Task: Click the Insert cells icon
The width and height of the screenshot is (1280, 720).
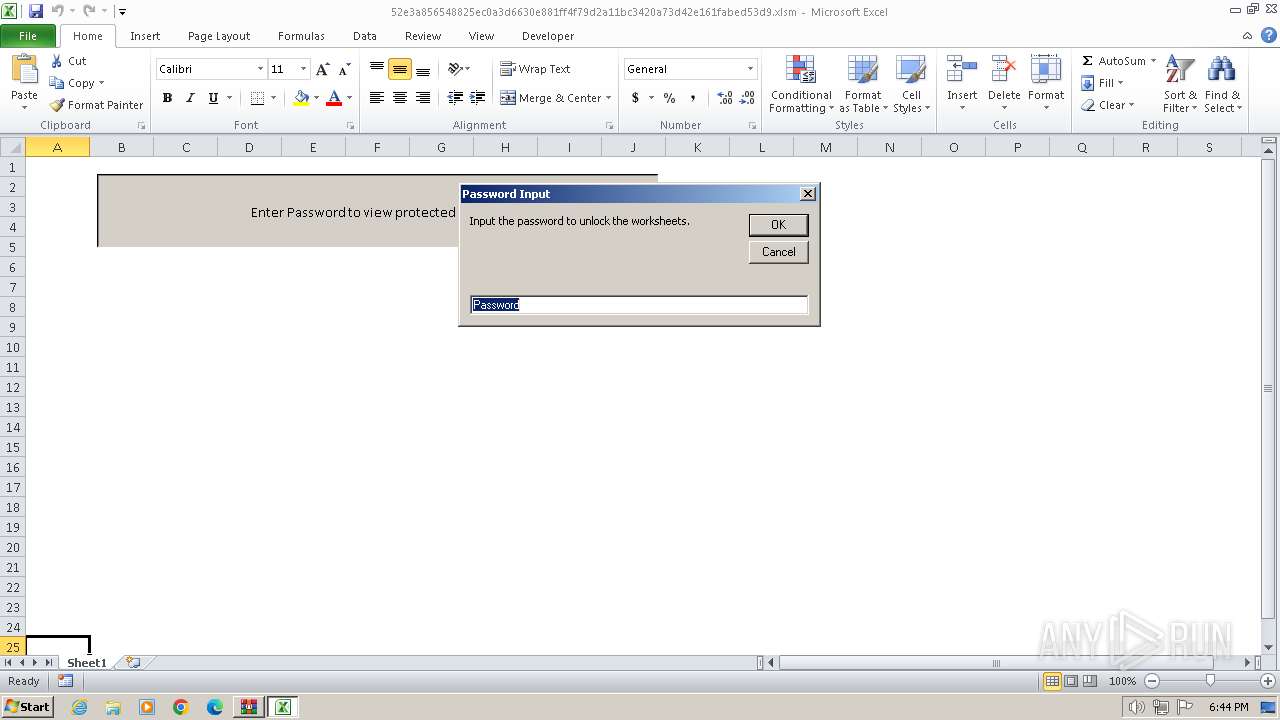Action: tap(962, 70)
